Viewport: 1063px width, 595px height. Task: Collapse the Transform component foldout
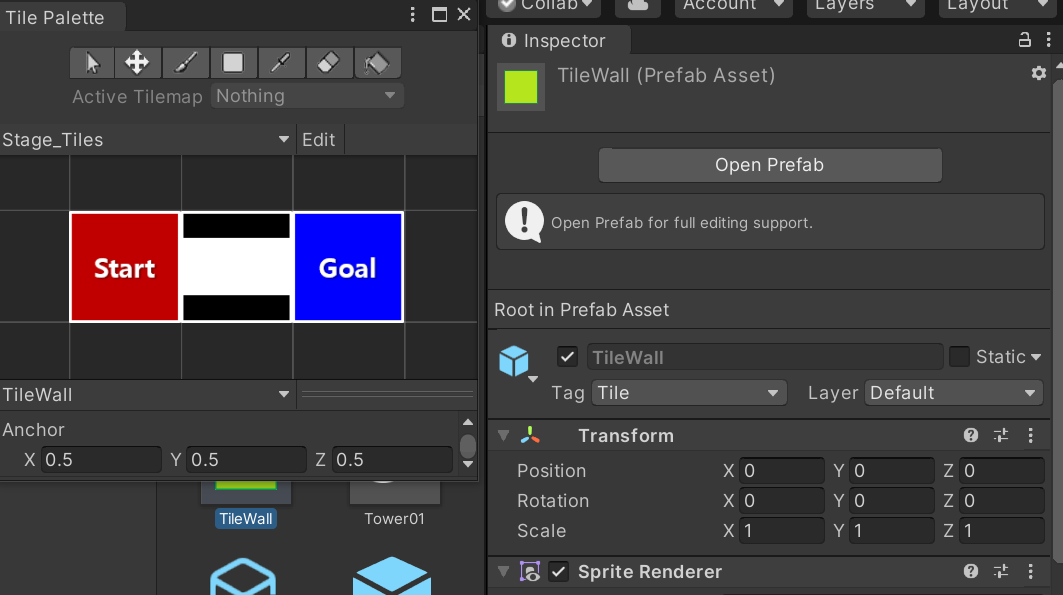pos(503,436)
